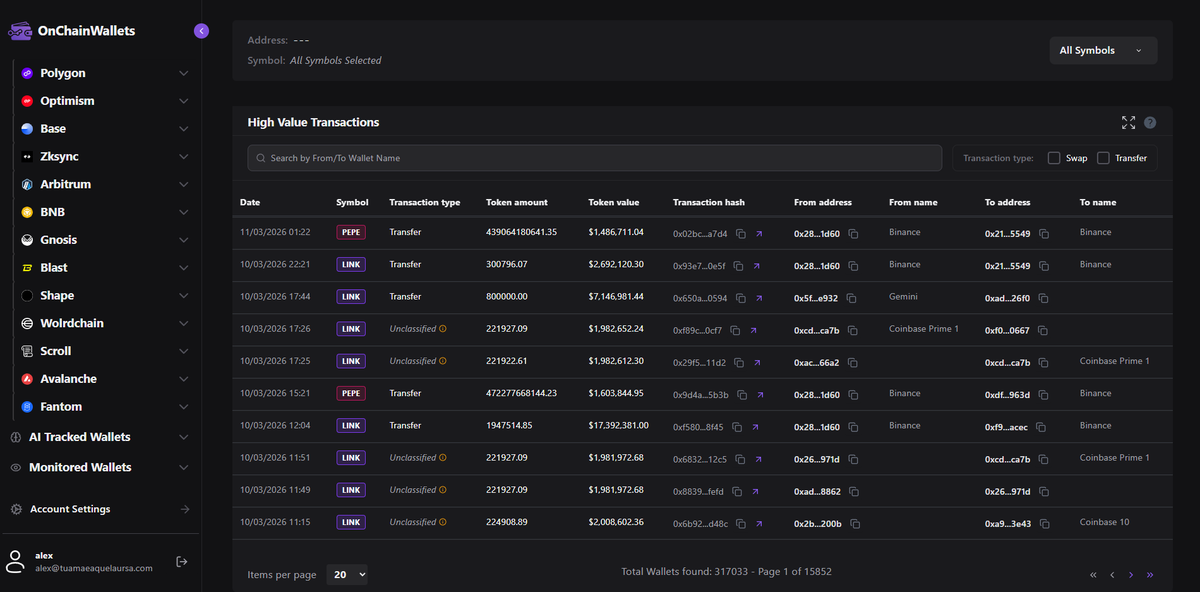Sort the table by Token value column
Screen dimensions: 1200x592
[x=614, y=202]
